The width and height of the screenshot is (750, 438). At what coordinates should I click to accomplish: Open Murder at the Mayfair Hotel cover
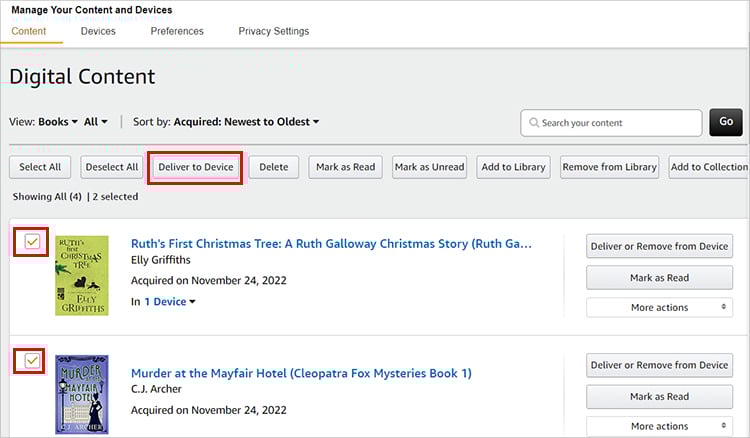[81, 393]
